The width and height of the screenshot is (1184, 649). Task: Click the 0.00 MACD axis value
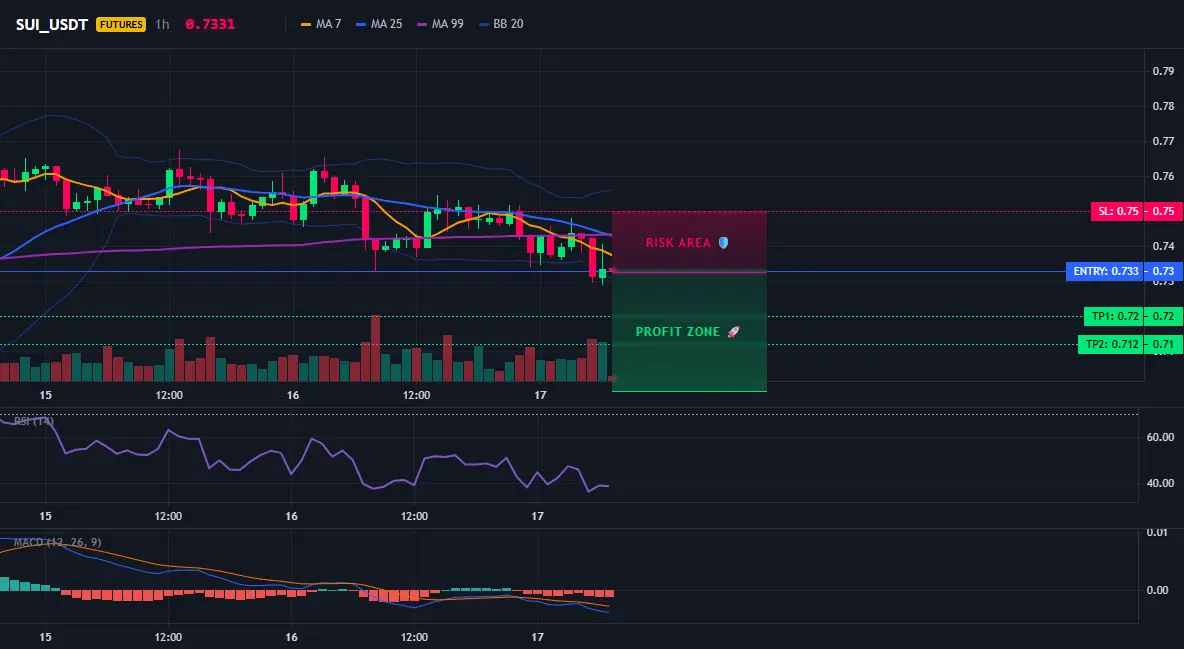(x=1158, y=590)
